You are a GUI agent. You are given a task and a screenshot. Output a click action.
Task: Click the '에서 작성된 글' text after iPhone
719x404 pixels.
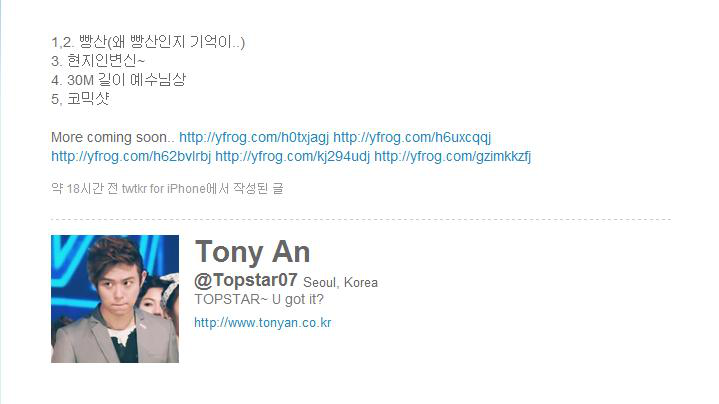click(244, 188)
